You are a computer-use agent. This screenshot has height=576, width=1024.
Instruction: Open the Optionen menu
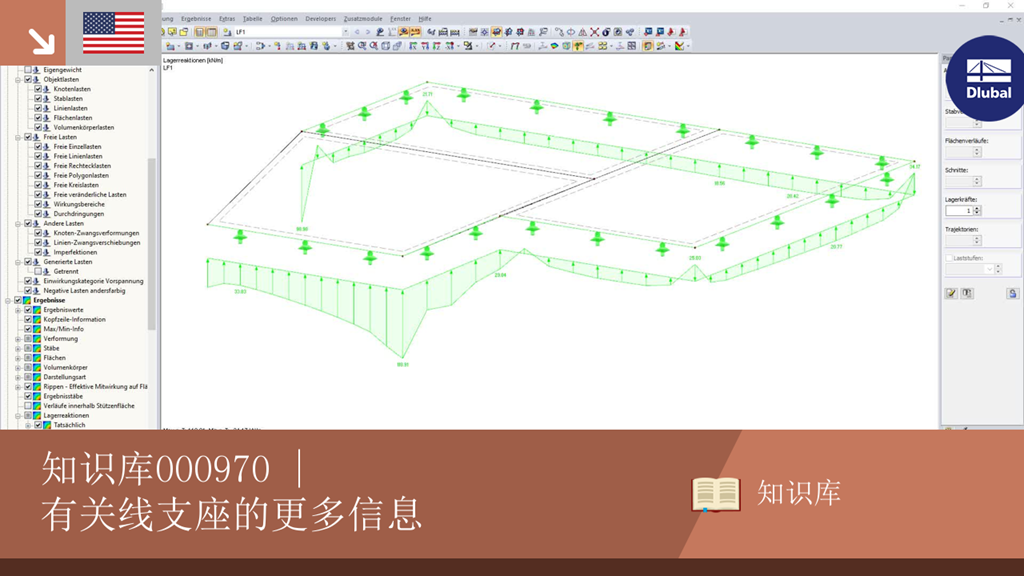tap(283, 19)
